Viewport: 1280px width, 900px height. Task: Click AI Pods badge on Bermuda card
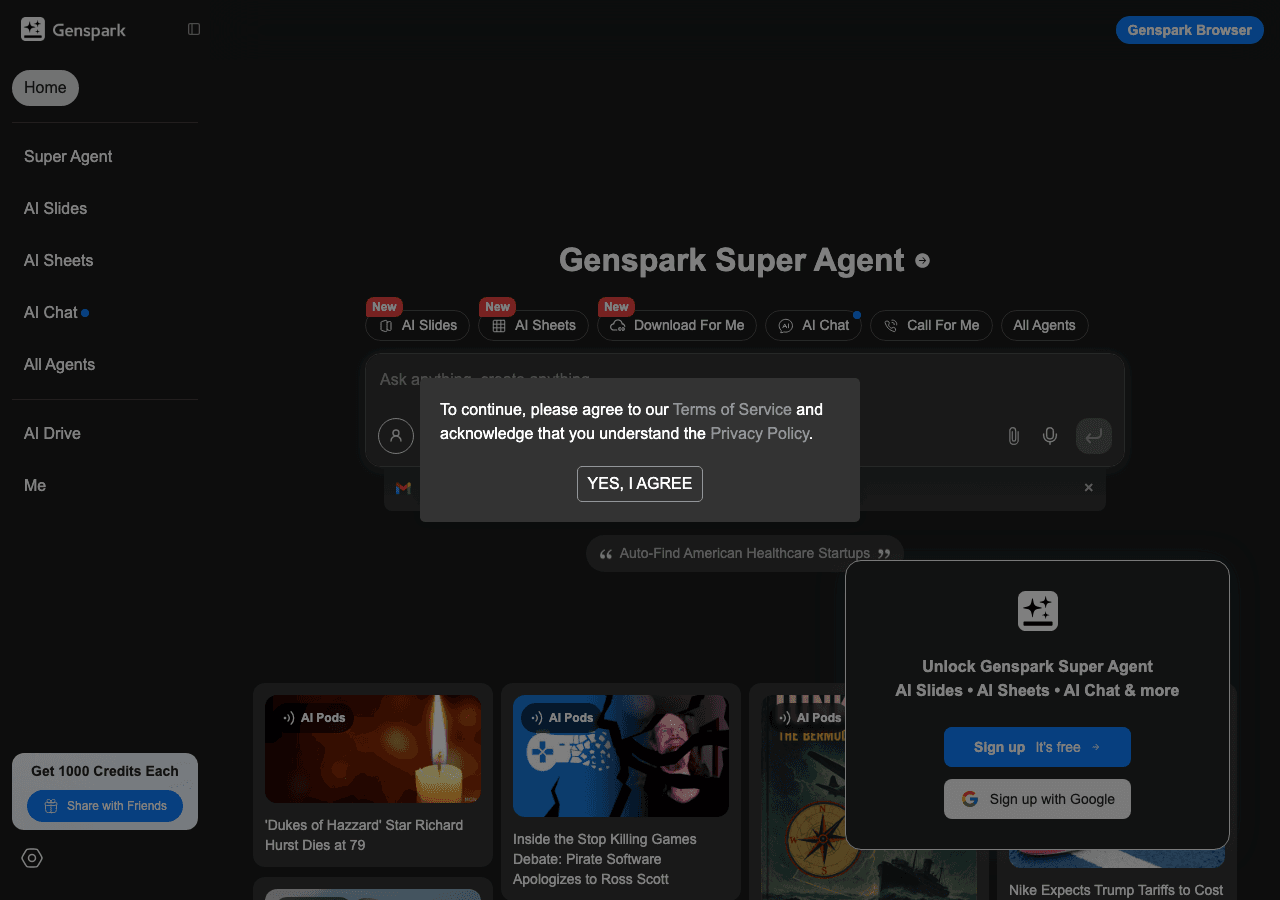pos(810,718)
